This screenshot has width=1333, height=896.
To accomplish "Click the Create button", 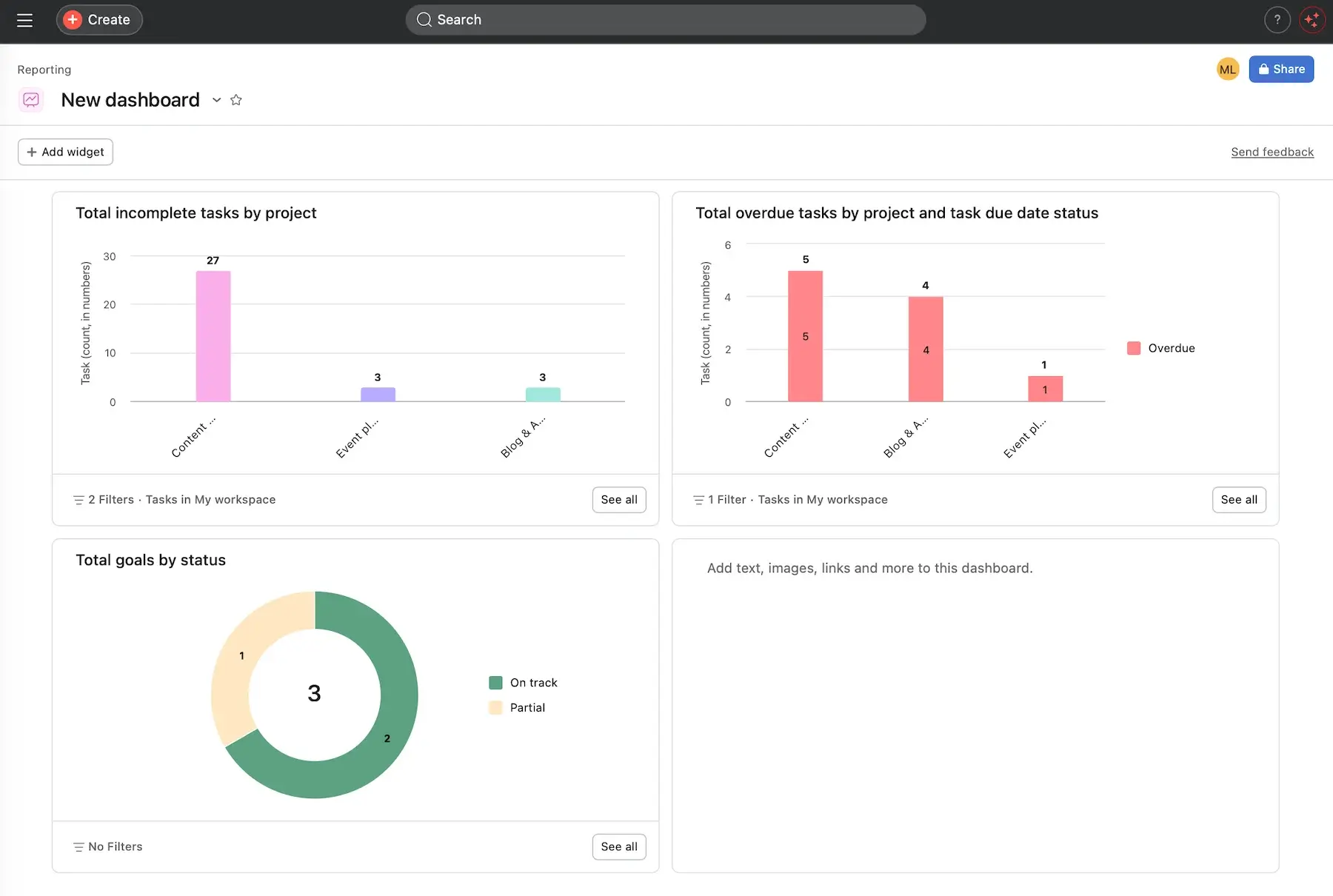I will 99,20.
